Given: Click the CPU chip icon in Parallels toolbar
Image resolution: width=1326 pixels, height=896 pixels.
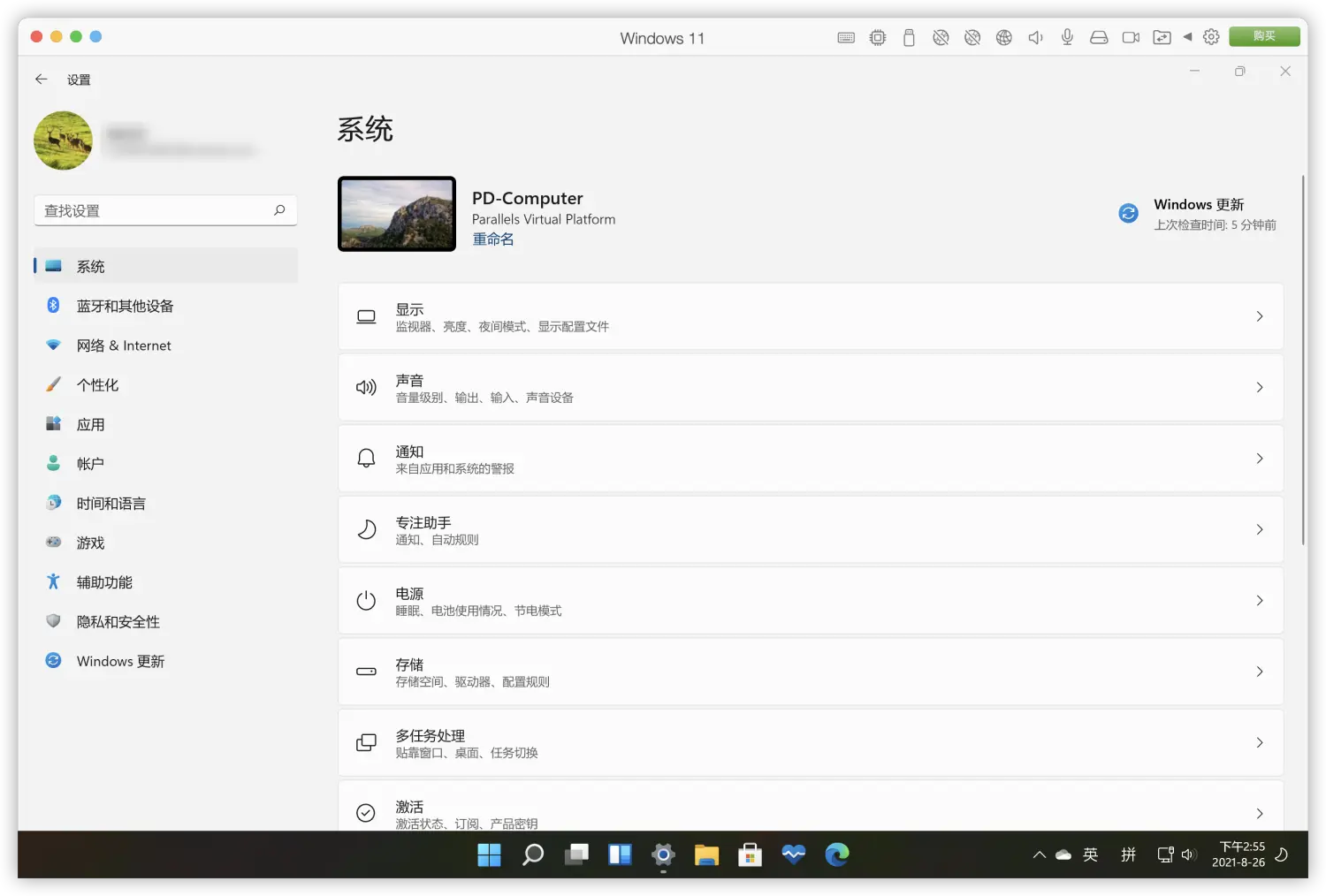Looking at the screenshot, I should pos(878,37).
